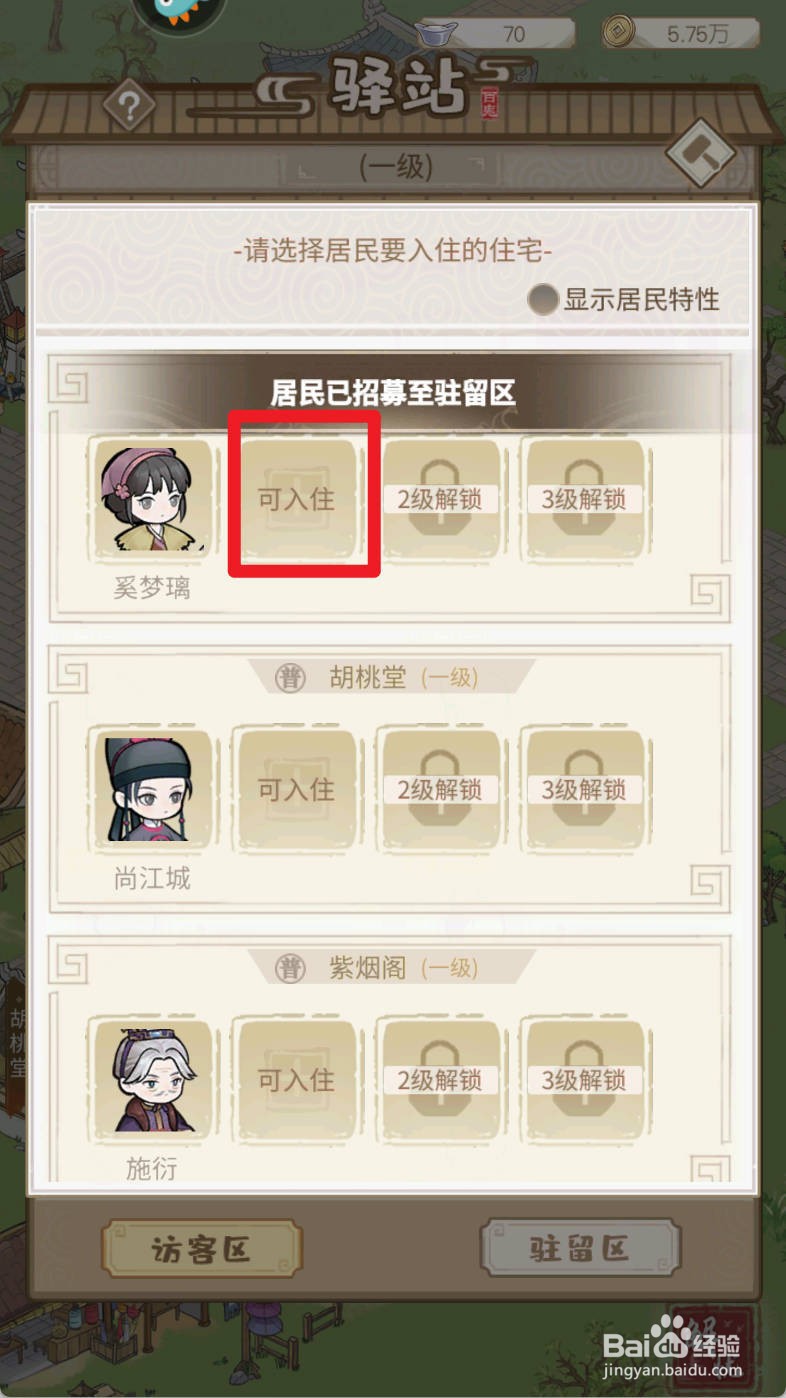Viewport: 786px width, 1398px height.
Task: Choose the 可入住 slot in 紫烟阁
Action: tap(296, 1079)
